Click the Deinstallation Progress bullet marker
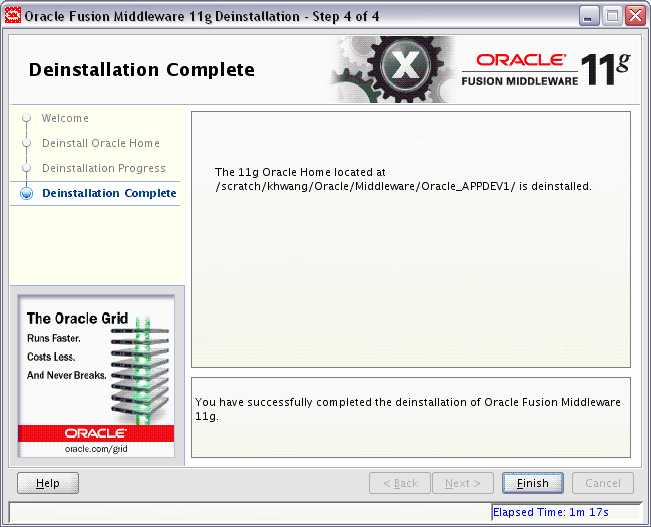 [x=27, y=168]
